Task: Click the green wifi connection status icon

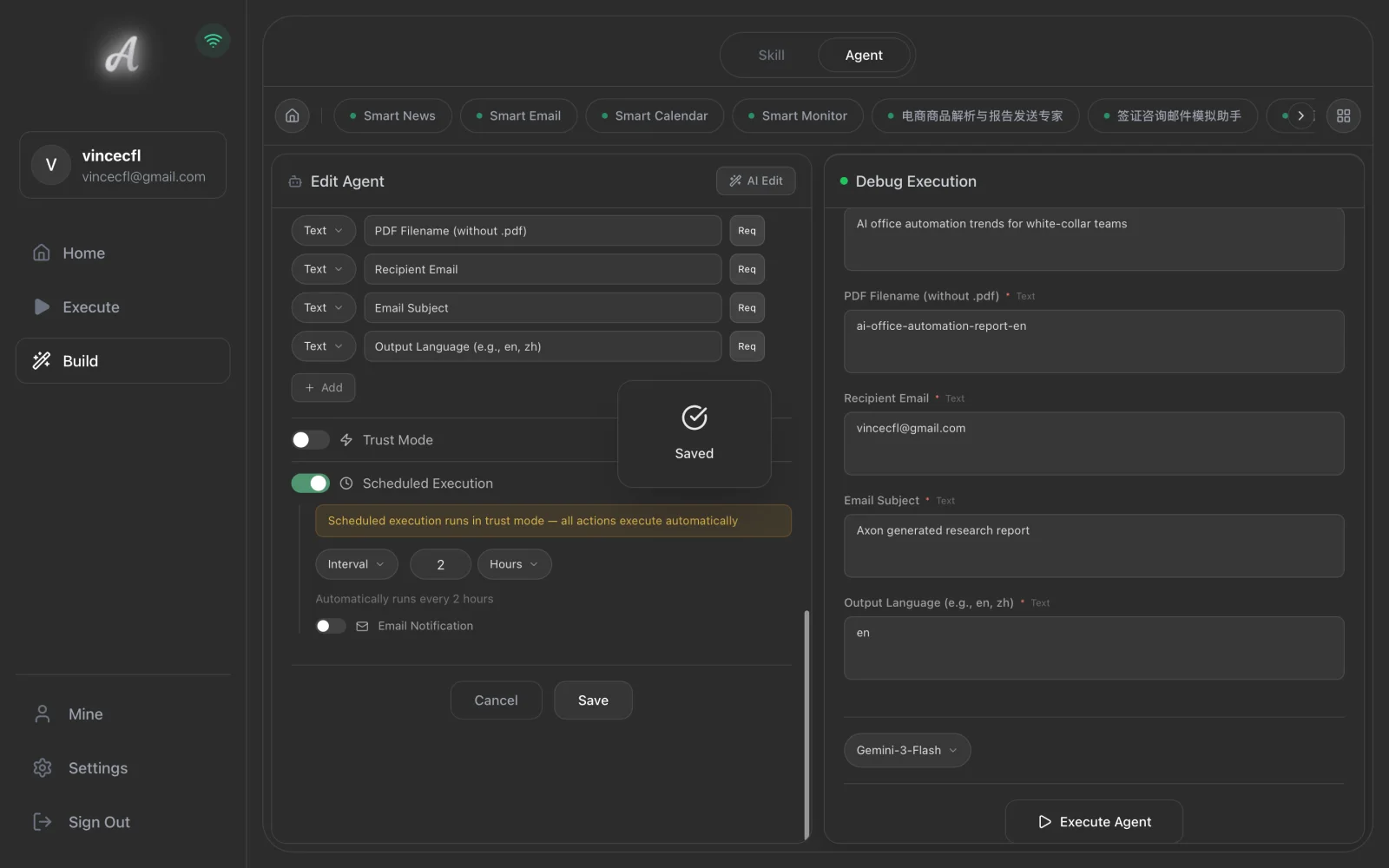Action: click(213, 40)
